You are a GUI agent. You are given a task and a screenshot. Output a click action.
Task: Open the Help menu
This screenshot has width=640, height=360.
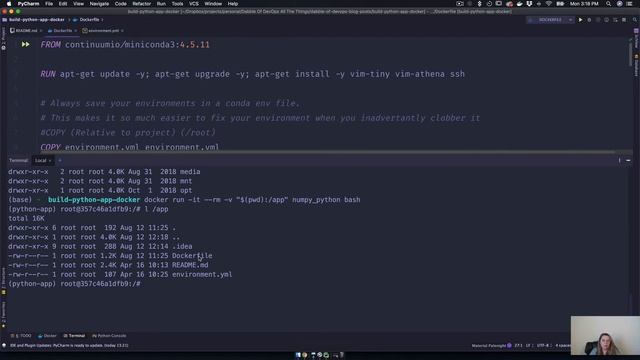tap(233, 4)
